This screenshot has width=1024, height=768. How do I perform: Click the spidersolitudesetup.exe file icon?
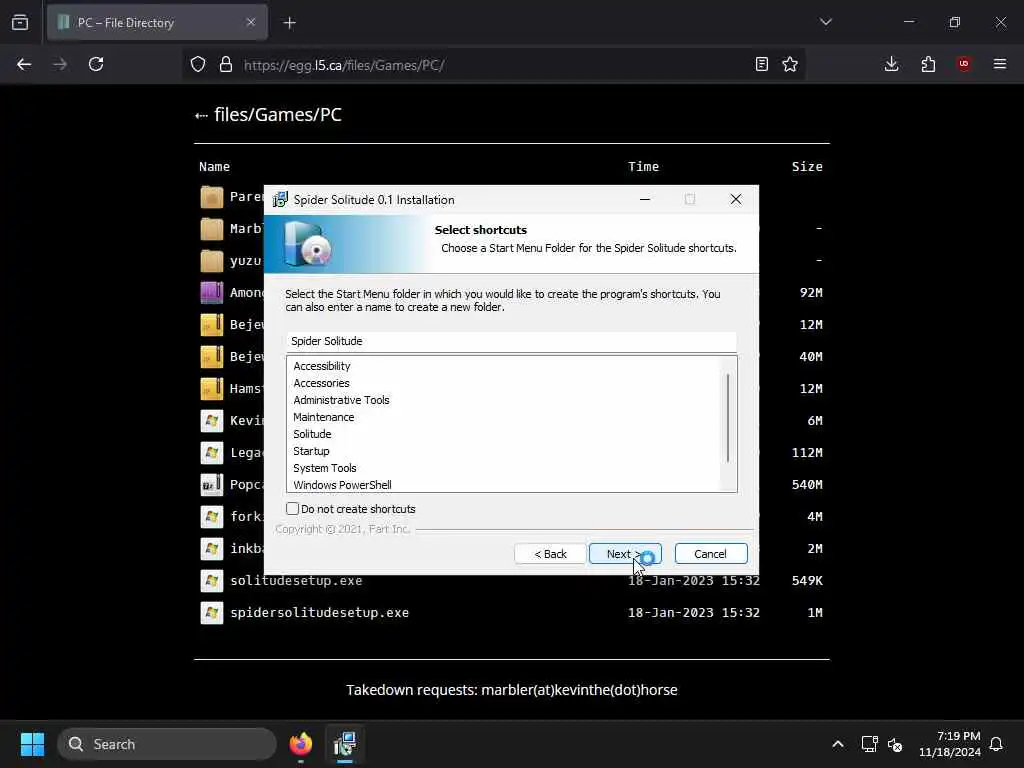tap(212, 613)
